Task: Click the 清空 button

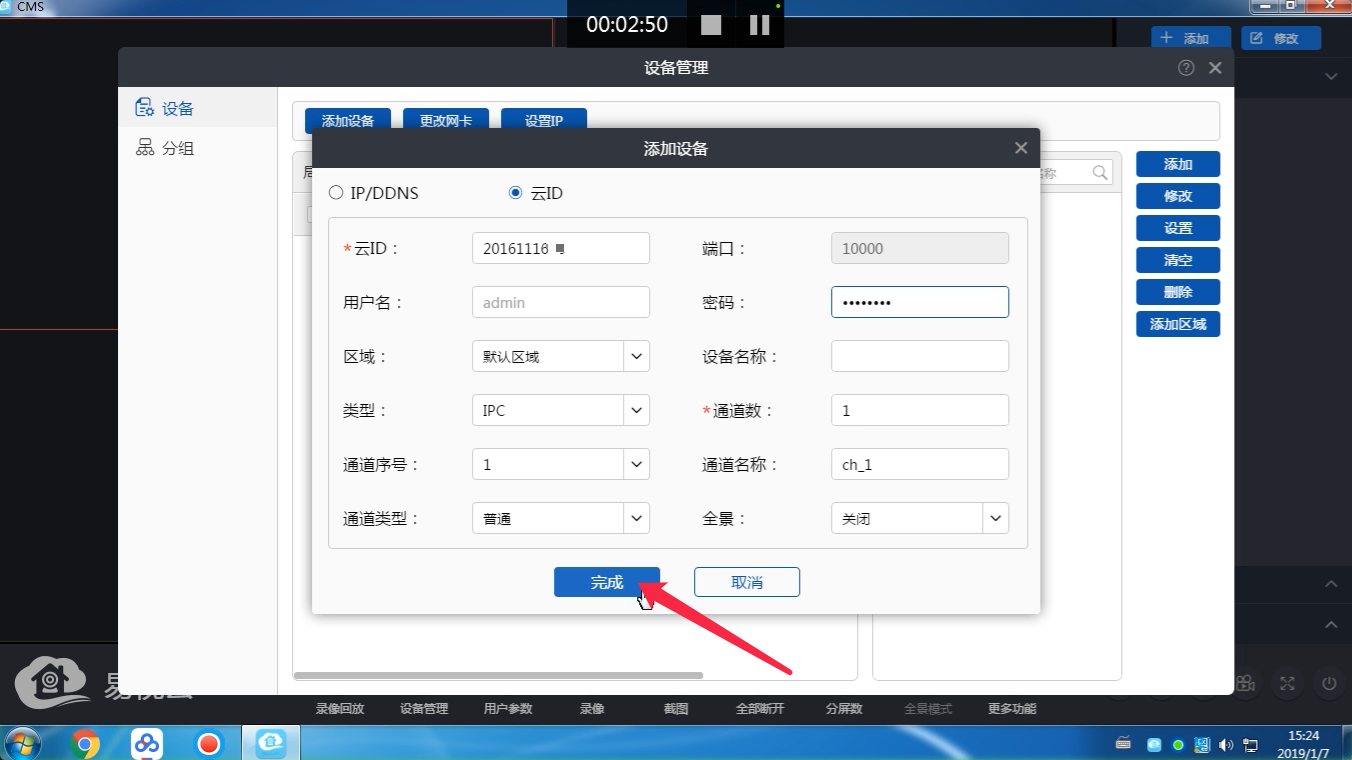Action: pos(1178,260)
